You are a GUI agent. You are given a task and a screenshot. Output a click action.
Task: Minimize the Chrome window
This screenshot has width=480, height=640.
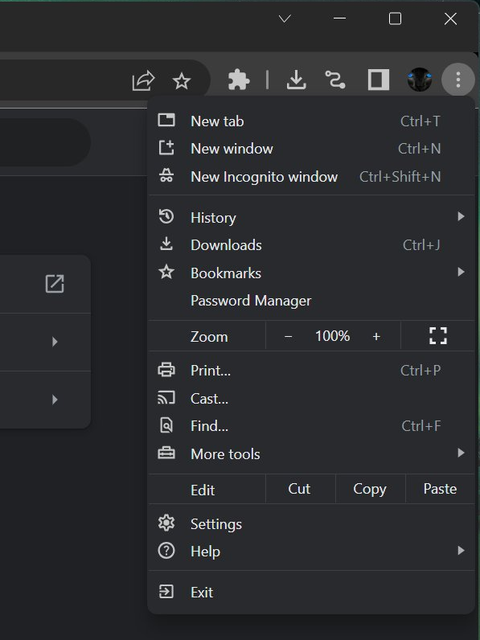click(340, 18)
